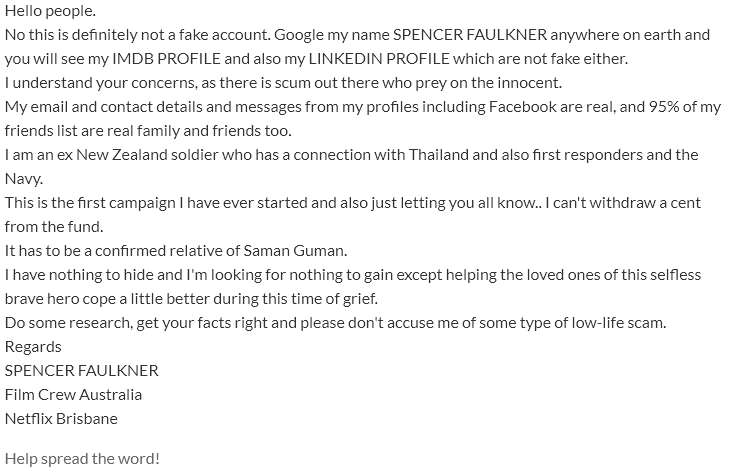The width and height of the screenshot is (731, 472).
Task: Click the 'Help spread the word!' text
Action: click(x=82, y=458)
